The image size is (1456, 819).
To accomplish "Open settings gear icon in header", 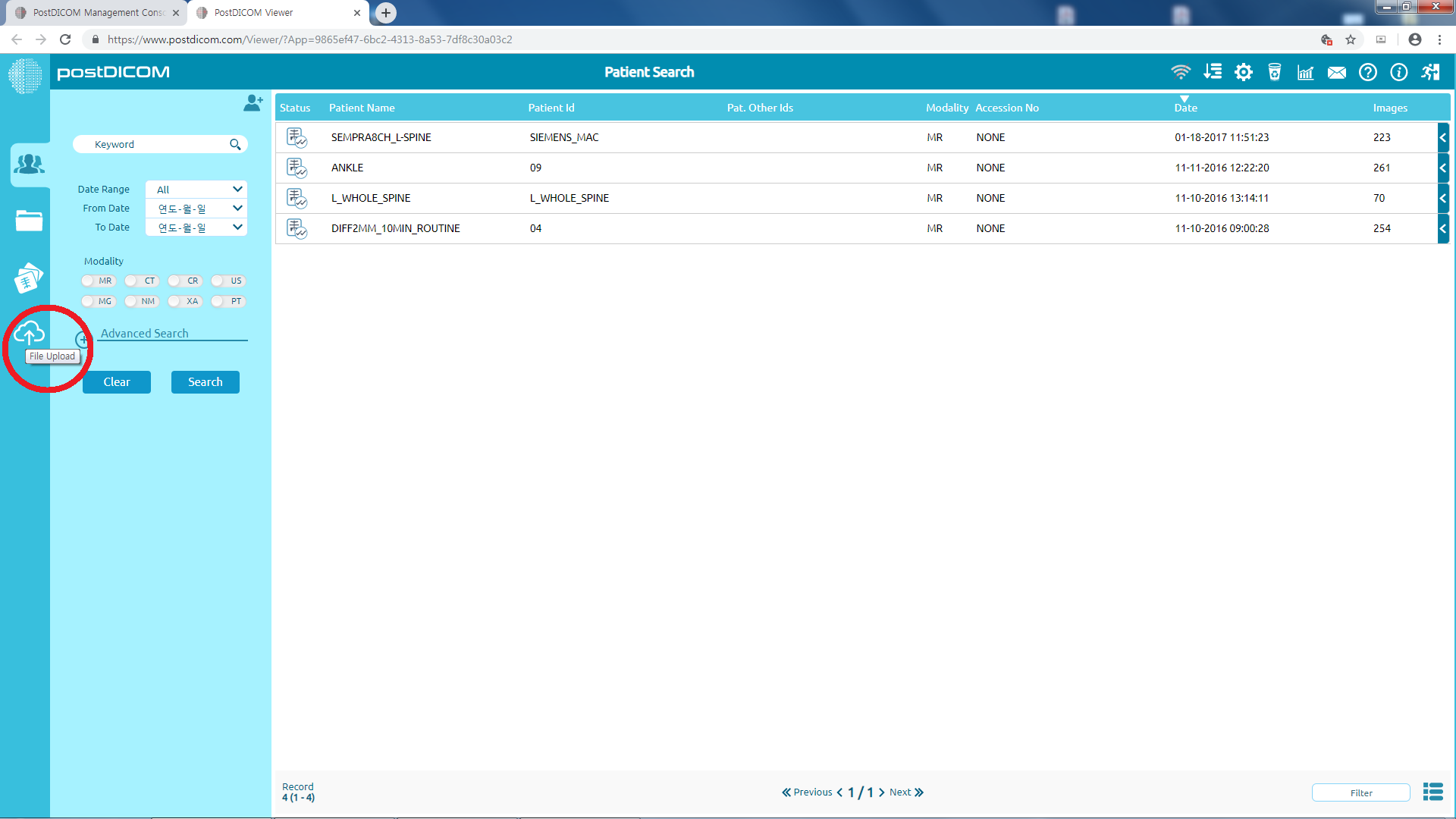I will 1244,72.
